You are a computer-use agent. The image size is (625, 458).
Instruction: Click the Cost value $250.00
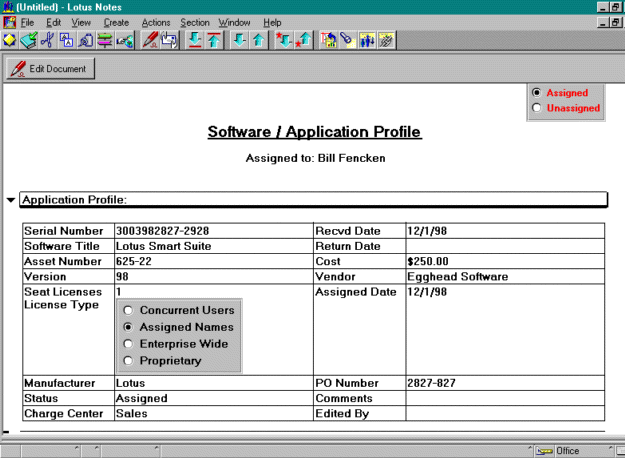click(428, 261)
